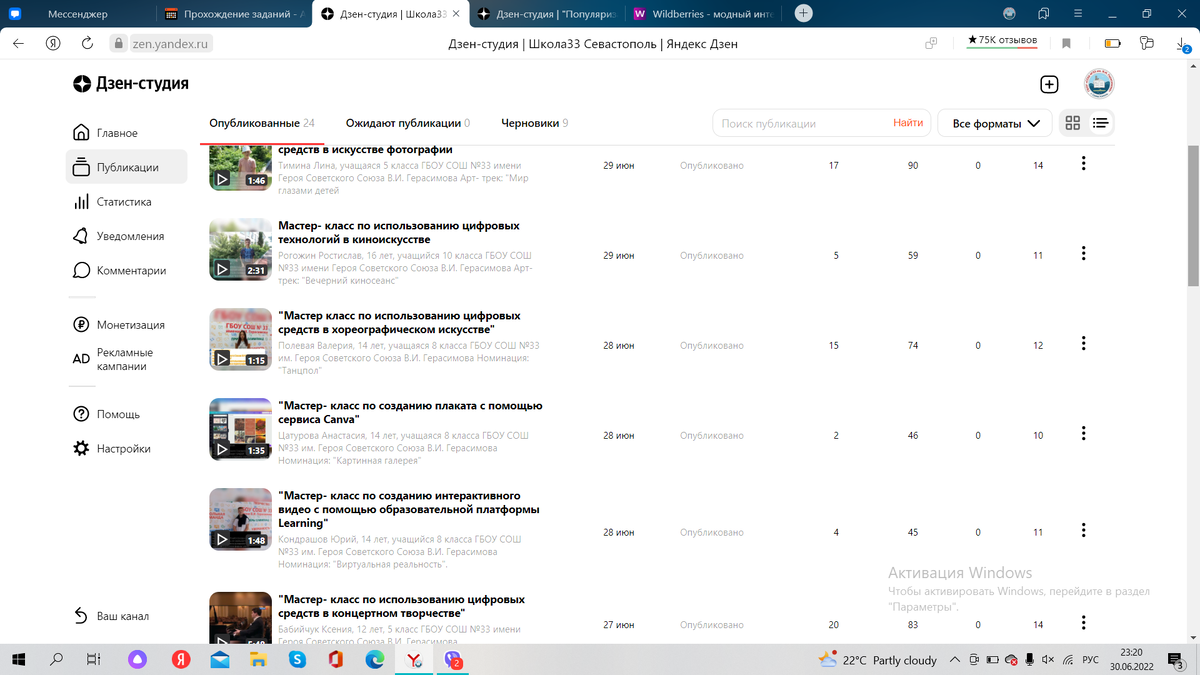
Task: Play the 1:15 choreography video thumbnail
Action: click(240, 339)
